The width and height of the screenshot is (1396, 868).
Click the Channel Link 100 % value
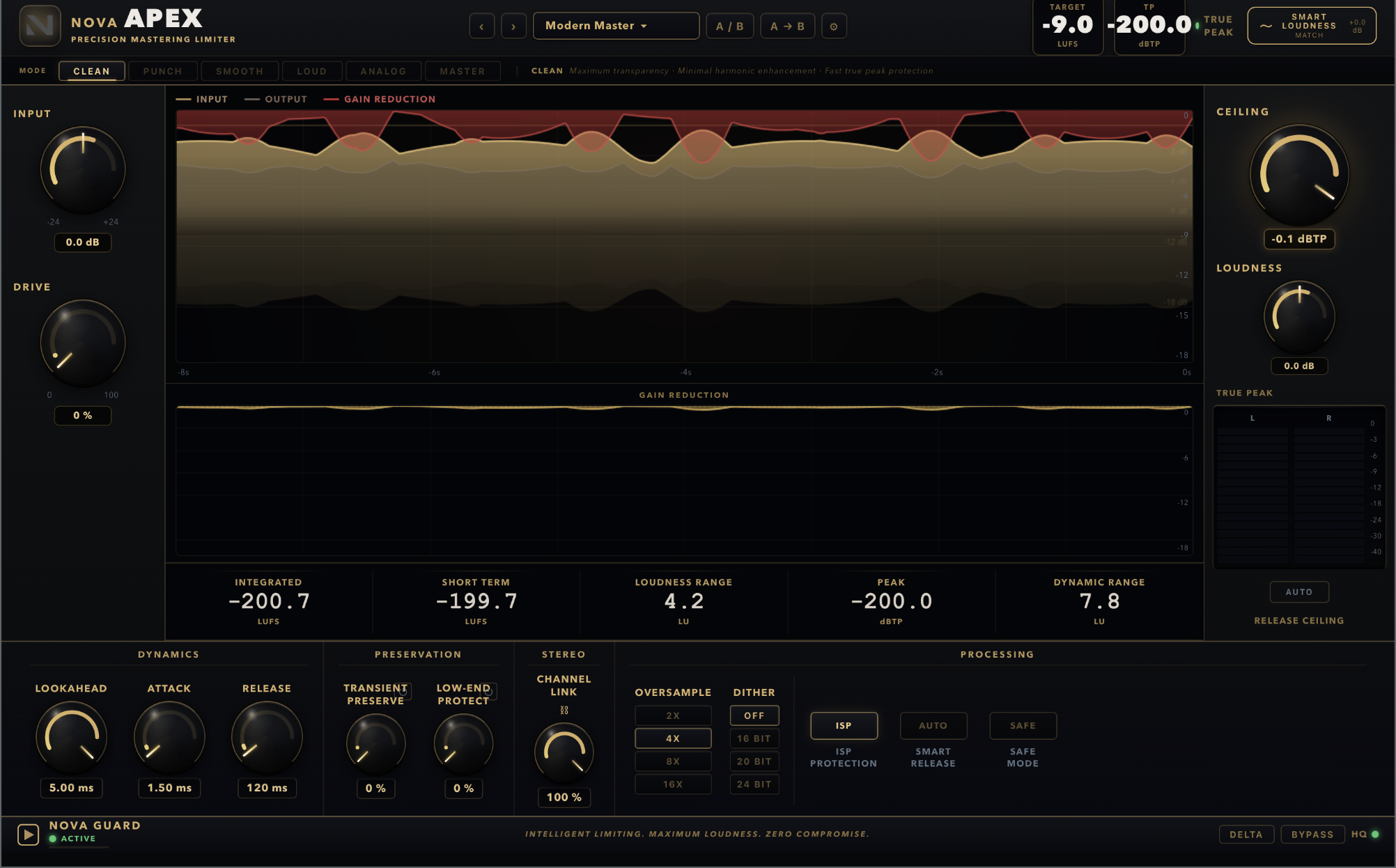click(x=564, y=798)
